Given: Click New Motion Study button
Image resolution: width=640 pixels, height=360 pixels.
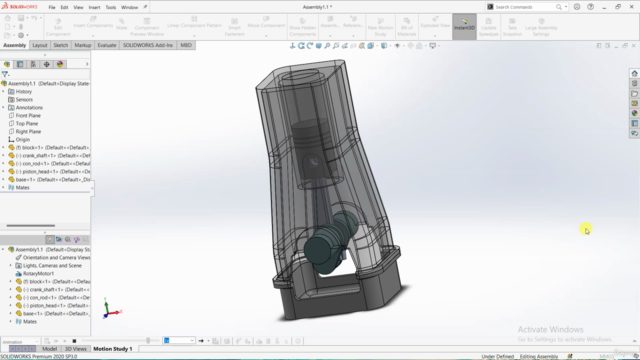Looking at the screenshot, I should click(380, 27).
